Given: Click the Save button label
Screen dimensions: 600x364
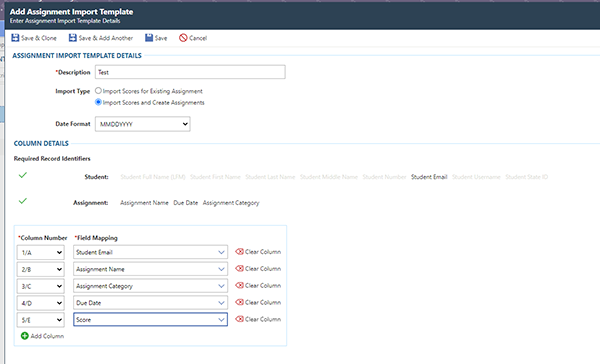Looking at the screenshot, I should (x=161, y=38).
